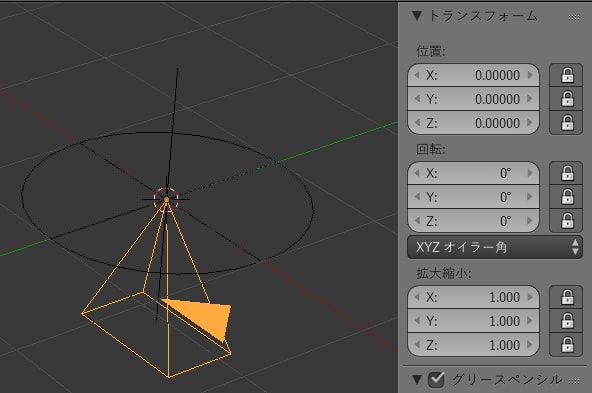Toggle lock on location Z

pos(566,123)
